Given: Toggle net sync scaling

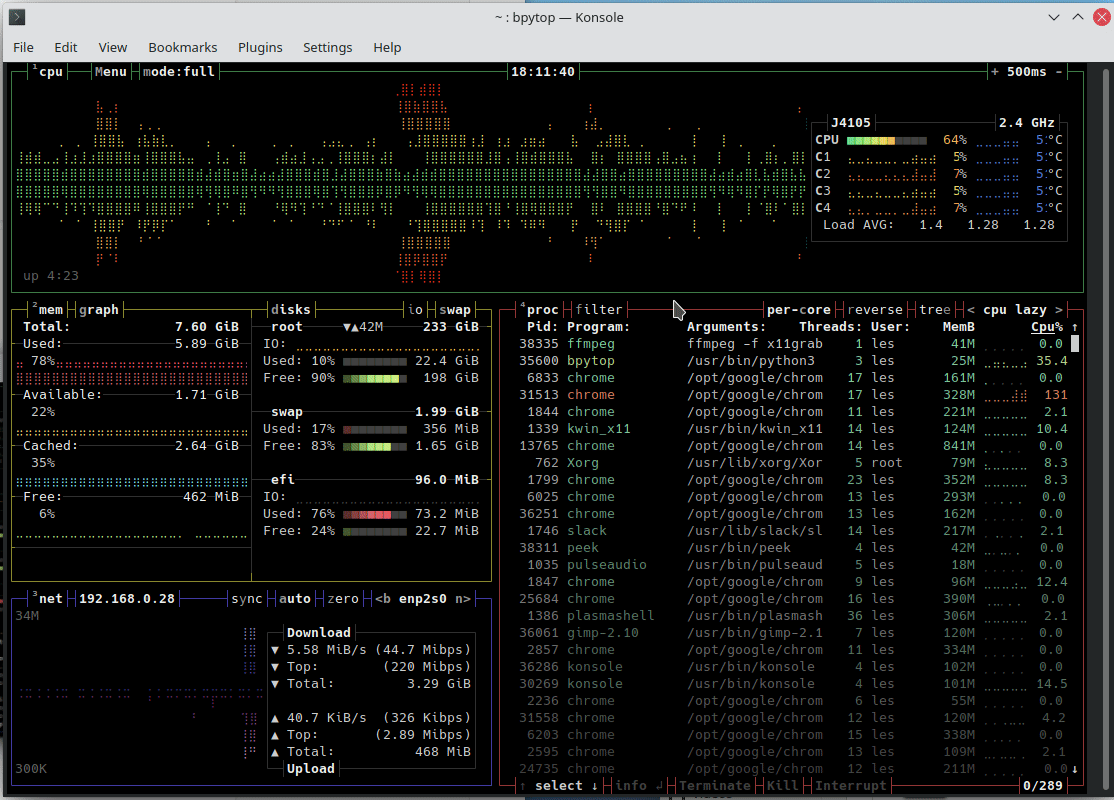Looking at the screenshot, I should (247, 599).
